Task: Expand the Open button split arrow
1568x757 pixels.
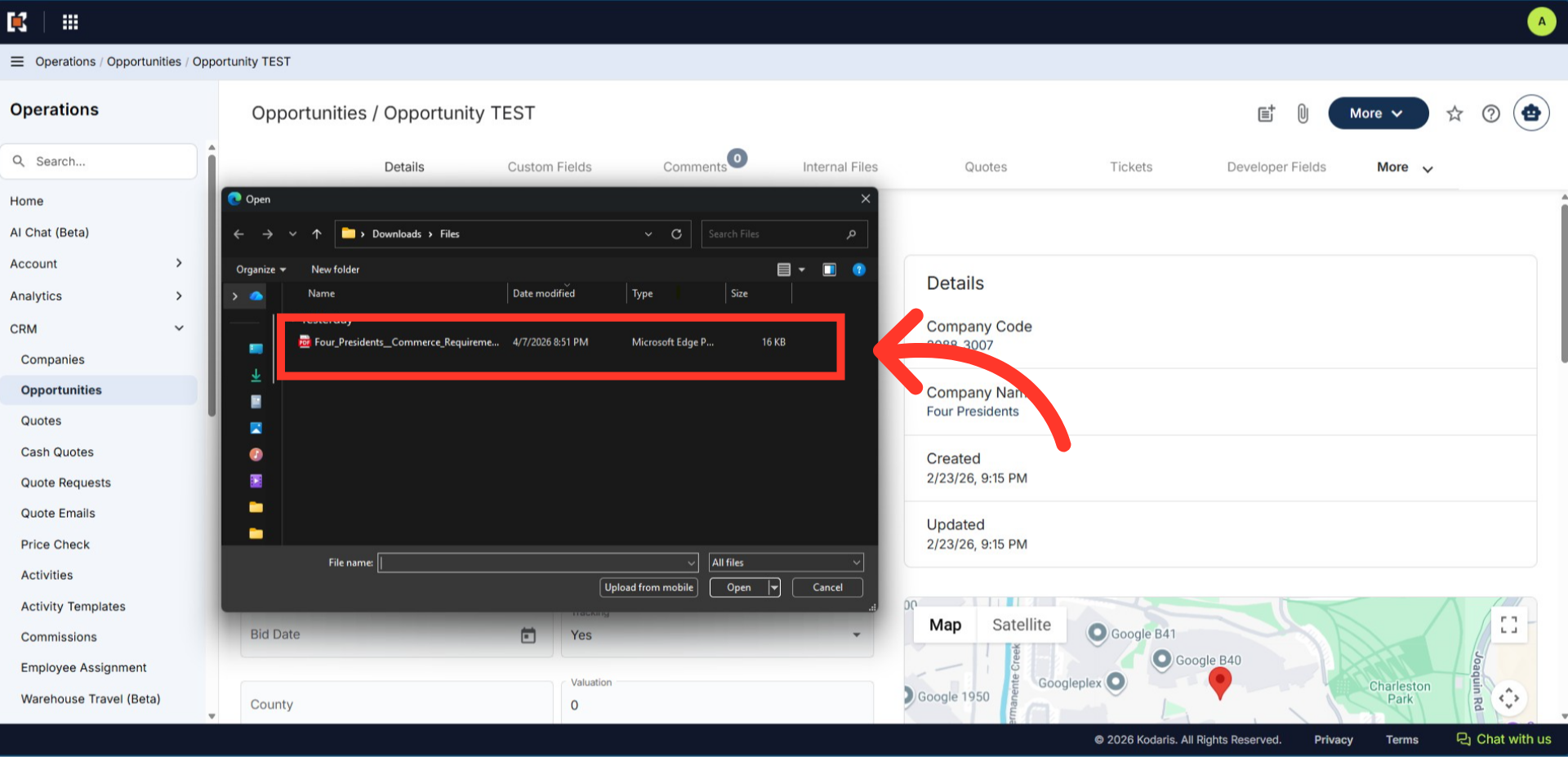Action: tap(774, 588)
